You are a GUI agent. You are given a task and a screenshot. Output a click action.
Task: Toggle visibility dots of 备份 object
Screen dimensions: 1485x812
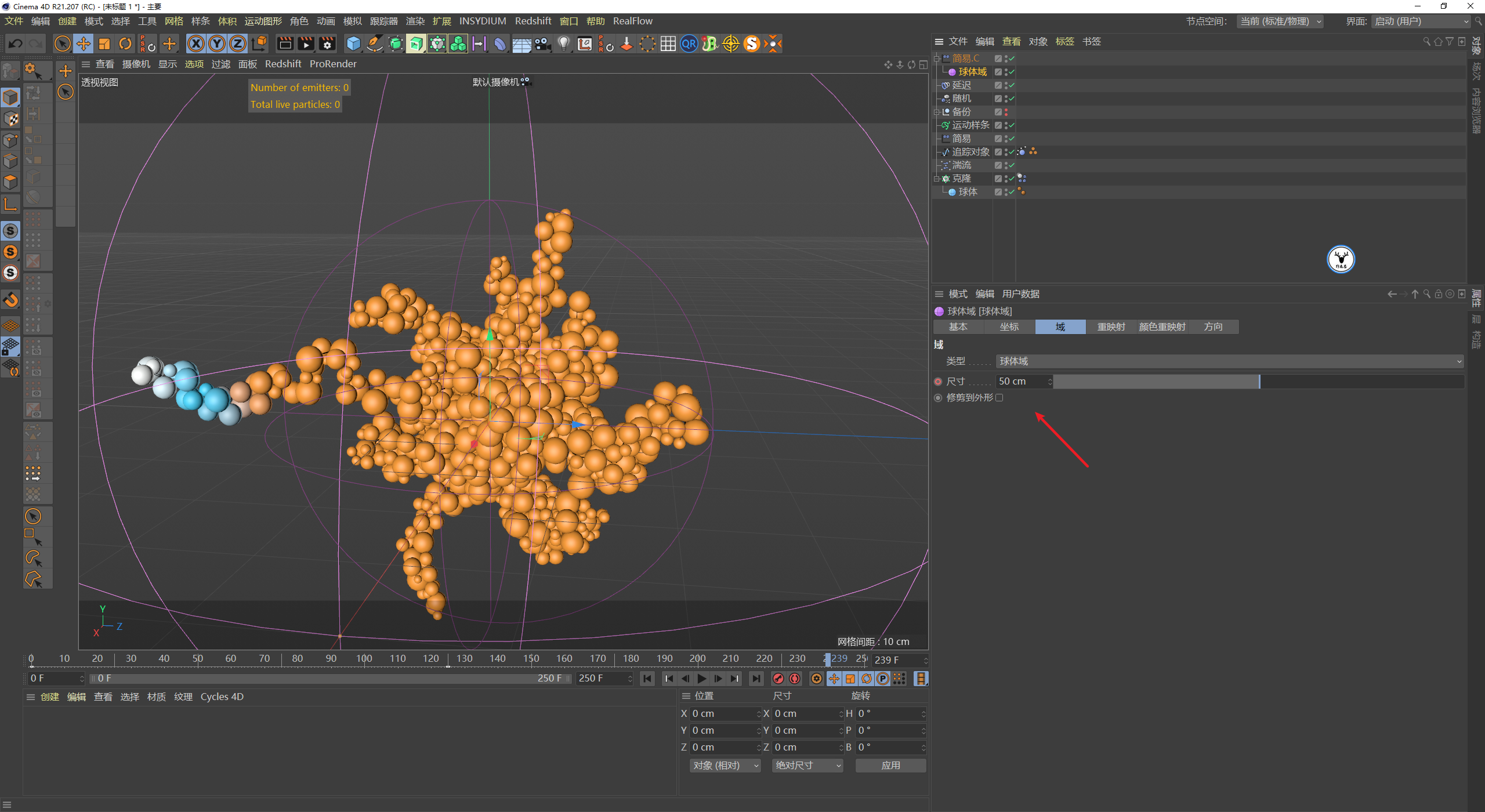(x=1006, y=112)
